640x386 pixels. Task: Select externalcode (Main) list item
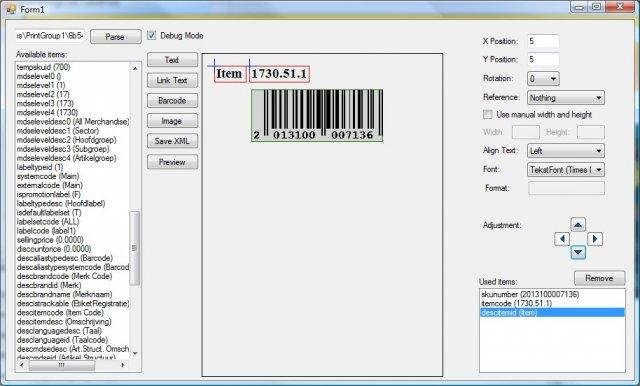73,185
